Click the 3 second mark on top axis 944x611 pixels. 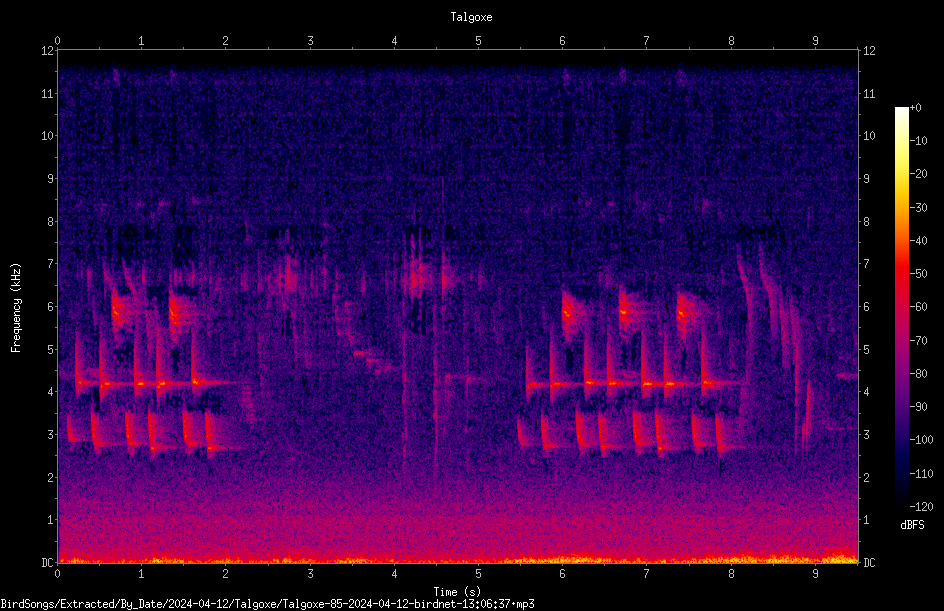click(310, 40)
